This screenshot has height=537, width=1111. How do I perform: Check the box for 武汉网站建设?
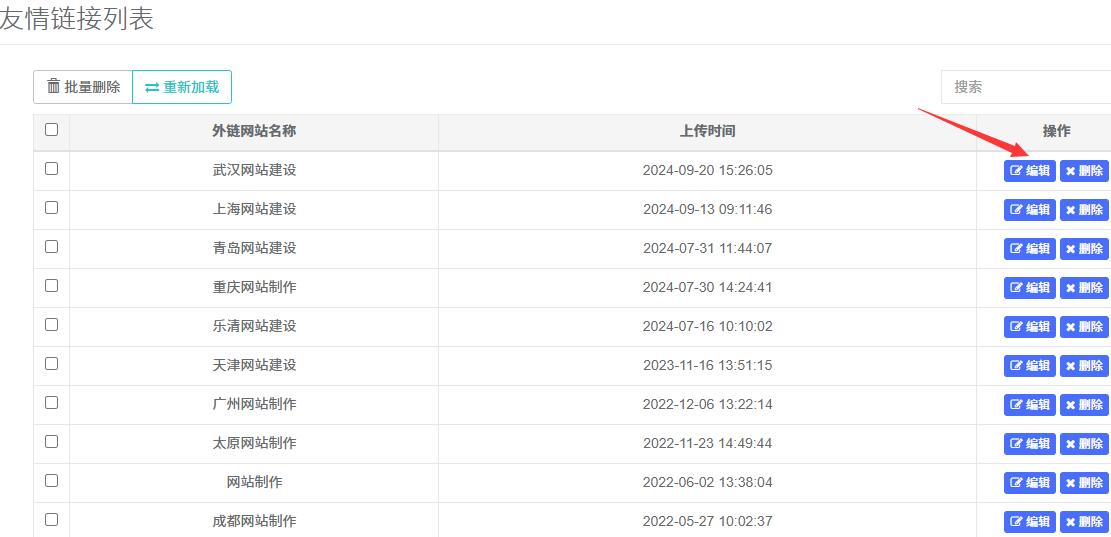point(52,169)
